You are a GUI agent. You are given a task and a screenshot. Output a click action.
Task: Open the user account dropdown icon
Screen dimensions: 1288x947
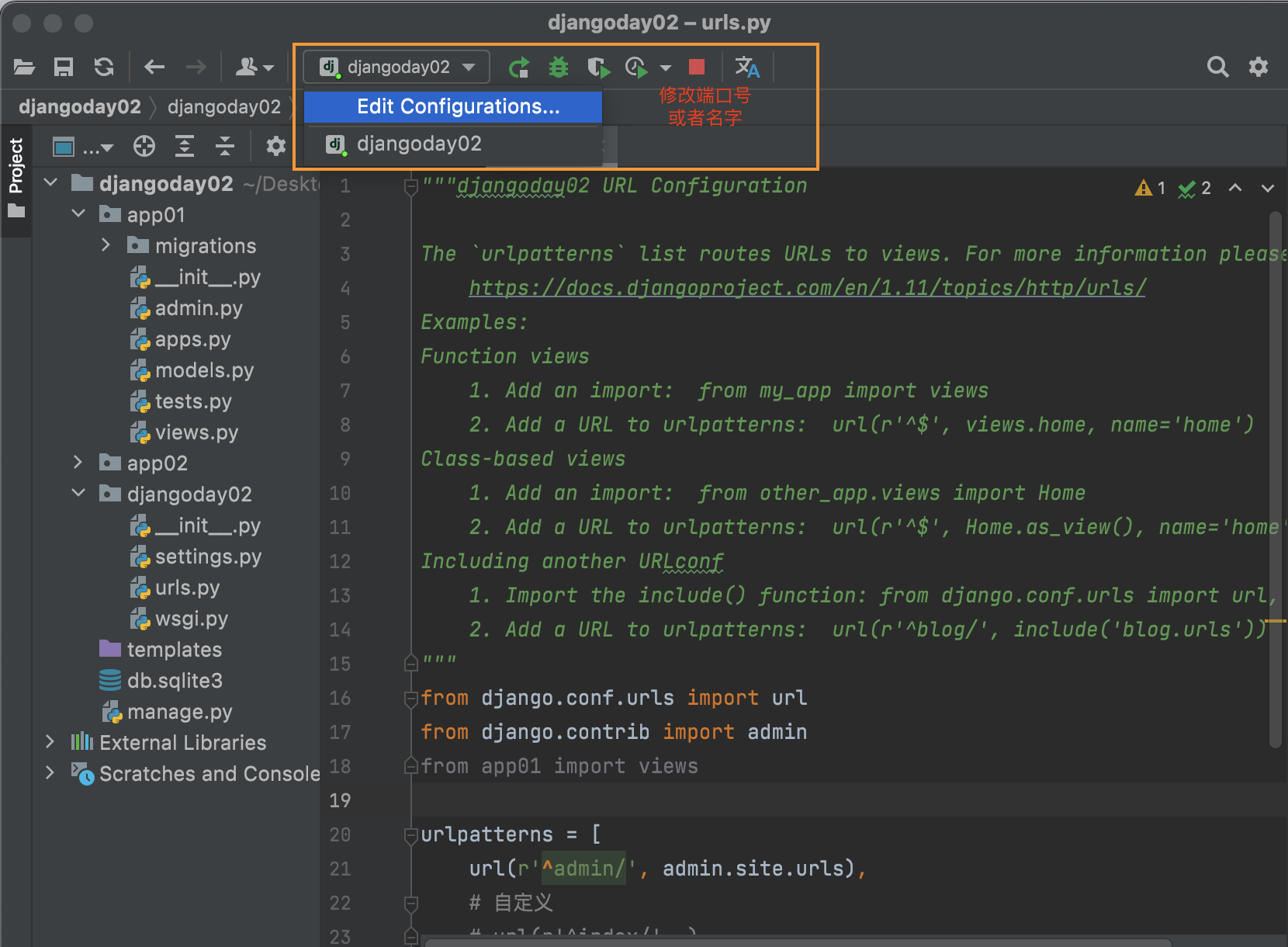[254, 68]
